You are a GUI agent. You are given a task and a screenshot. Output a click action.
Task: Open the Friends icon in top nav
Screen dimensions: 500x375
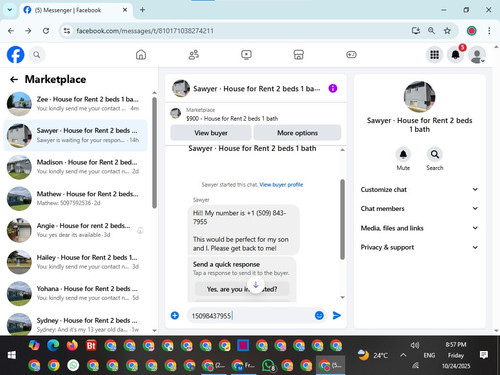194,55
